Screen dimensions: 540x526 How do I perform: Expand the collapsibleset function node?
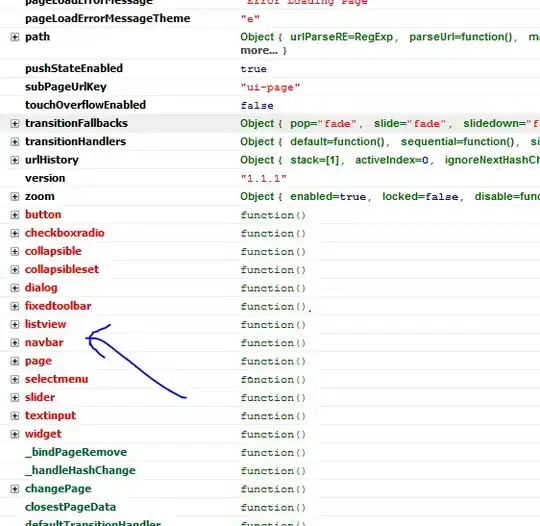coord(15,270)
